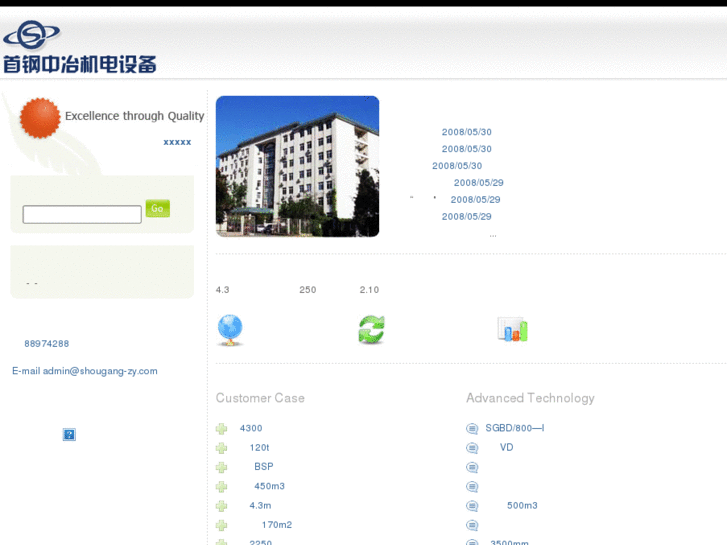
Task: Click the blue globe icon
Action: coord(230,330)
